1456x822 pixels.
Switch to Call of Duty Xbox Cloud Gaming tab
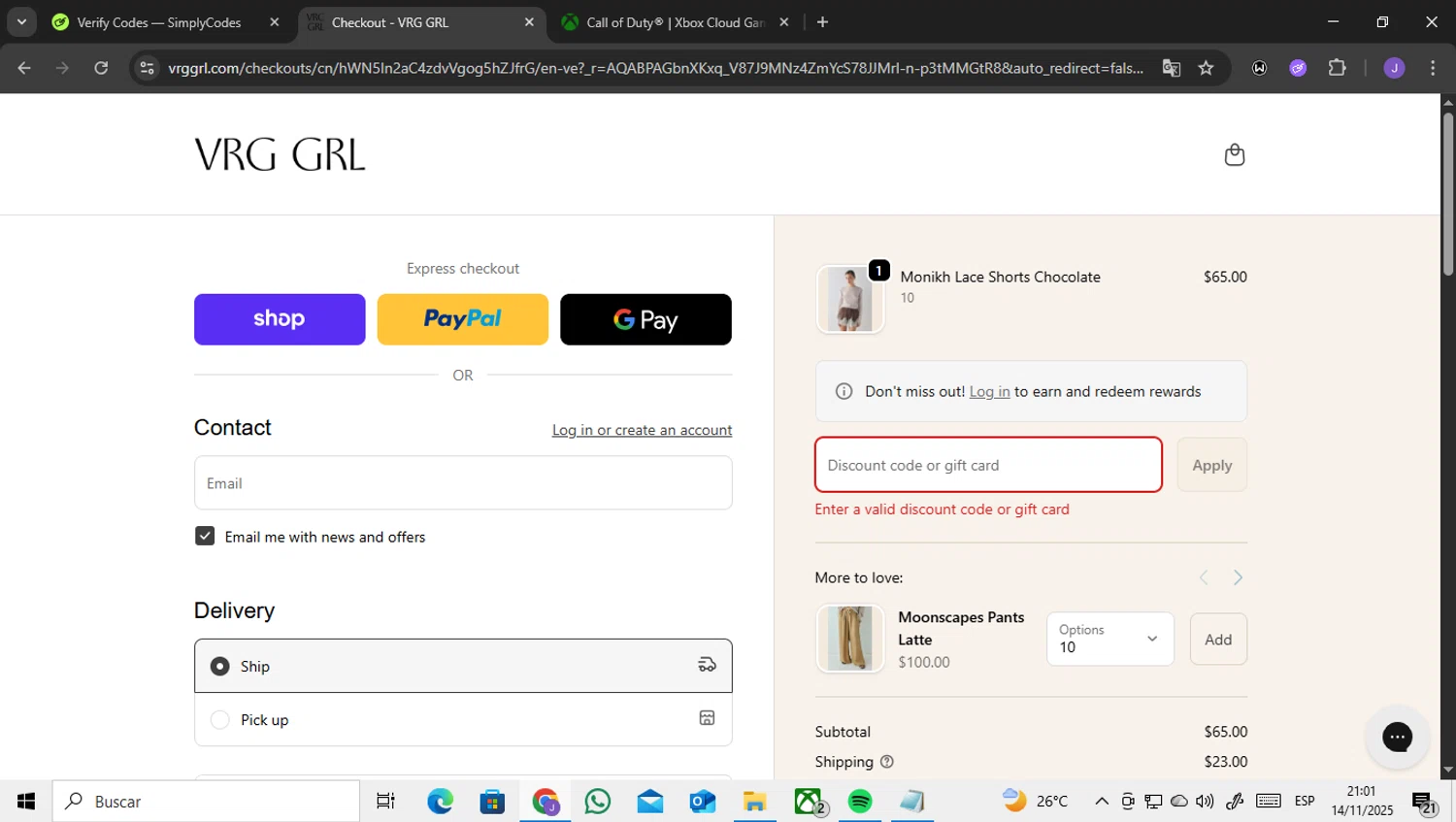pos(675,22)
